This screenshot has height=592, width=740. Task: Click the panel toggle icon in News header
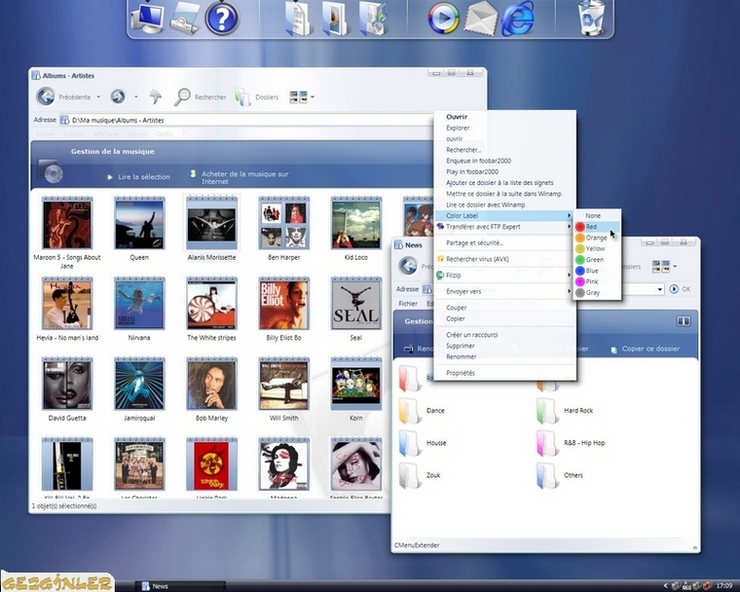[x=683, y=321]
